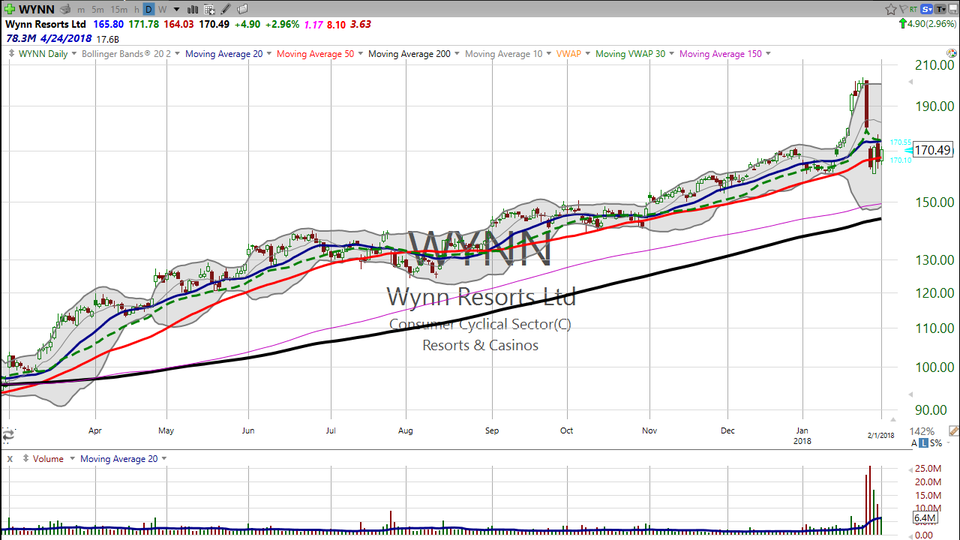This screenshot has width=960, height=540.
Task: Expand Moving Average 20 dropdown arrow on price pane
Action: click(x=269, y=54)
